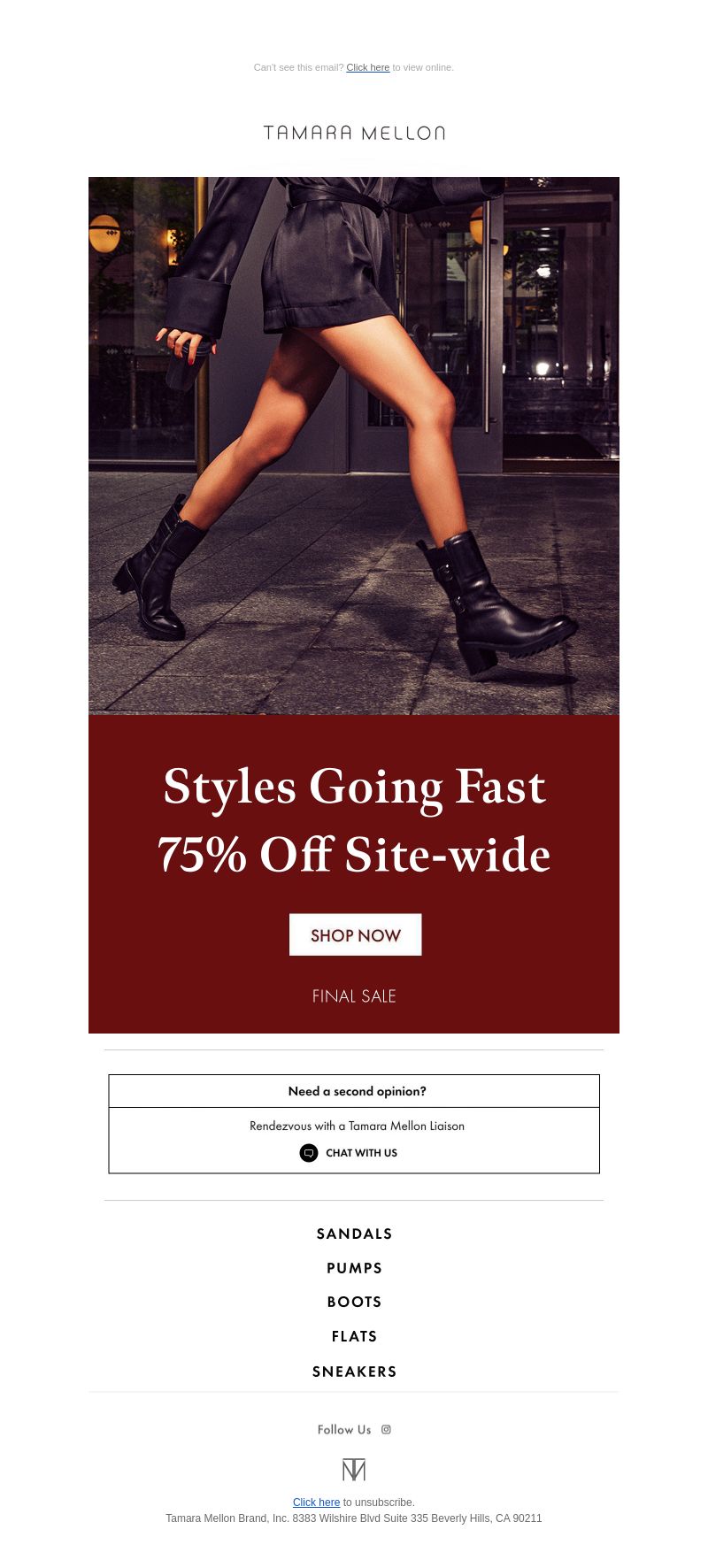708x1568 pixels.
Task: Click 'Click here' to unsubscribe link
Action: coord(316,1503)
